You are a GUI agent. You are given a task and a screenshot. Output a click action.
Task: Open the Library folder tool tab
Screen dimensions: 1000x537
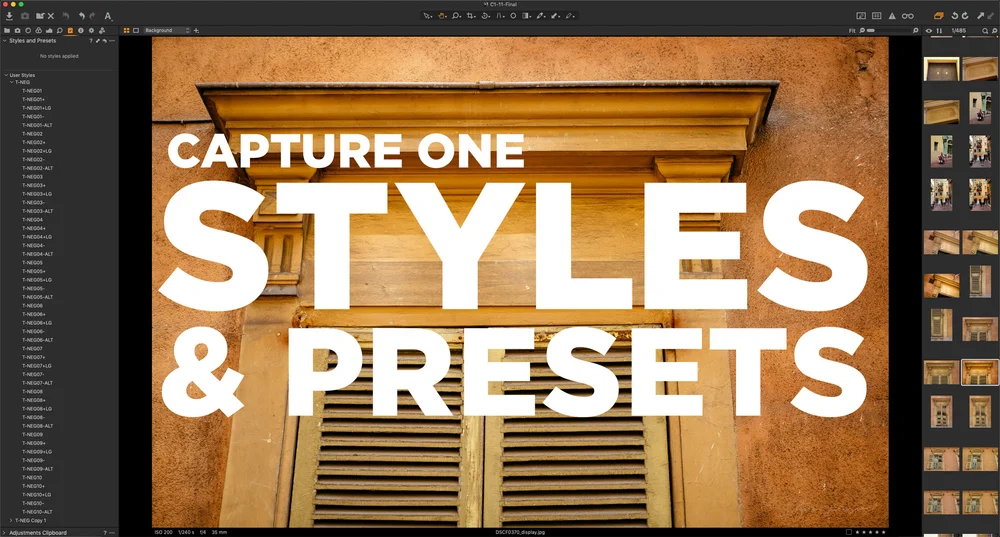(7, 30)
